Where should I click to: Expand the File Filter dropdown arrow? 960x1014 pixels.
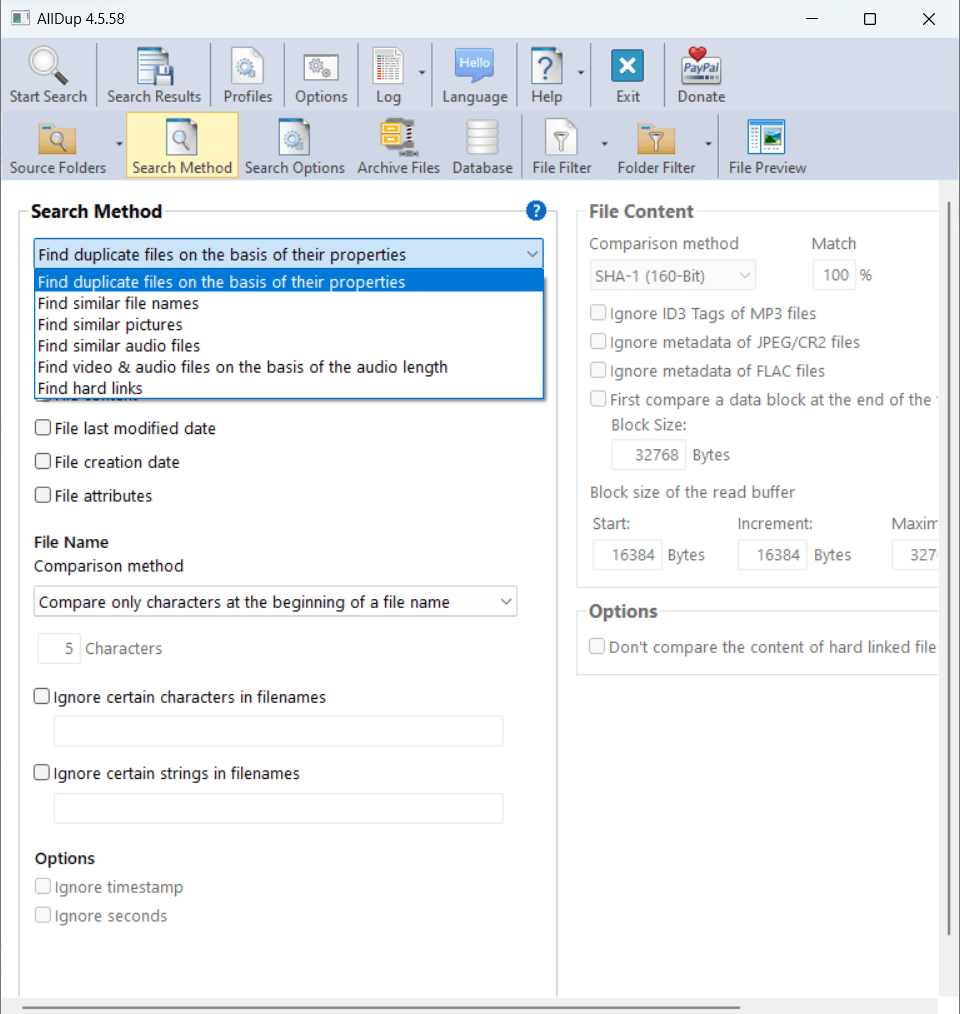click(x=604, y=144)
